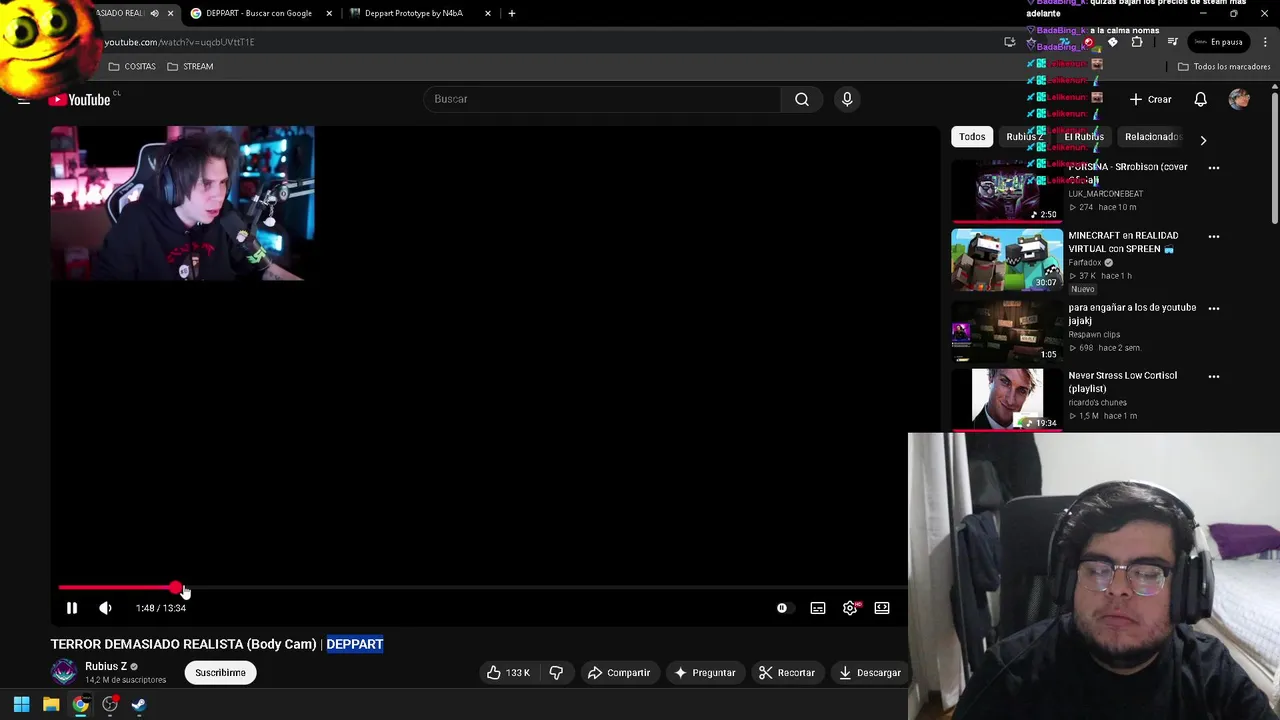Open the notifications bell
The image size is (1280, 720).
coord(1200,99)
